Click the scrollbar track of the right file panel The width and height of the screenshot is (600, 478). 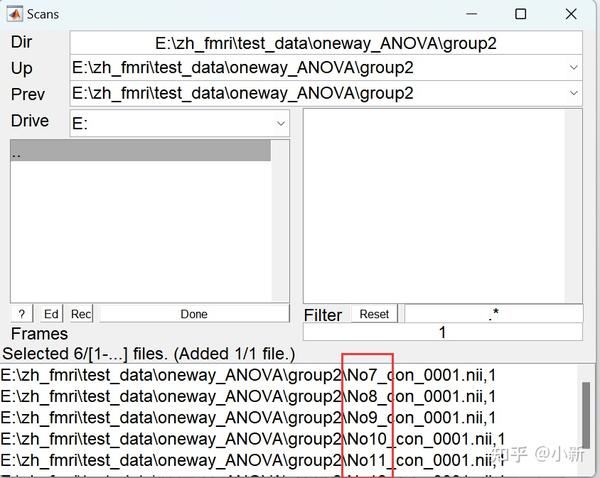point(573,206)
